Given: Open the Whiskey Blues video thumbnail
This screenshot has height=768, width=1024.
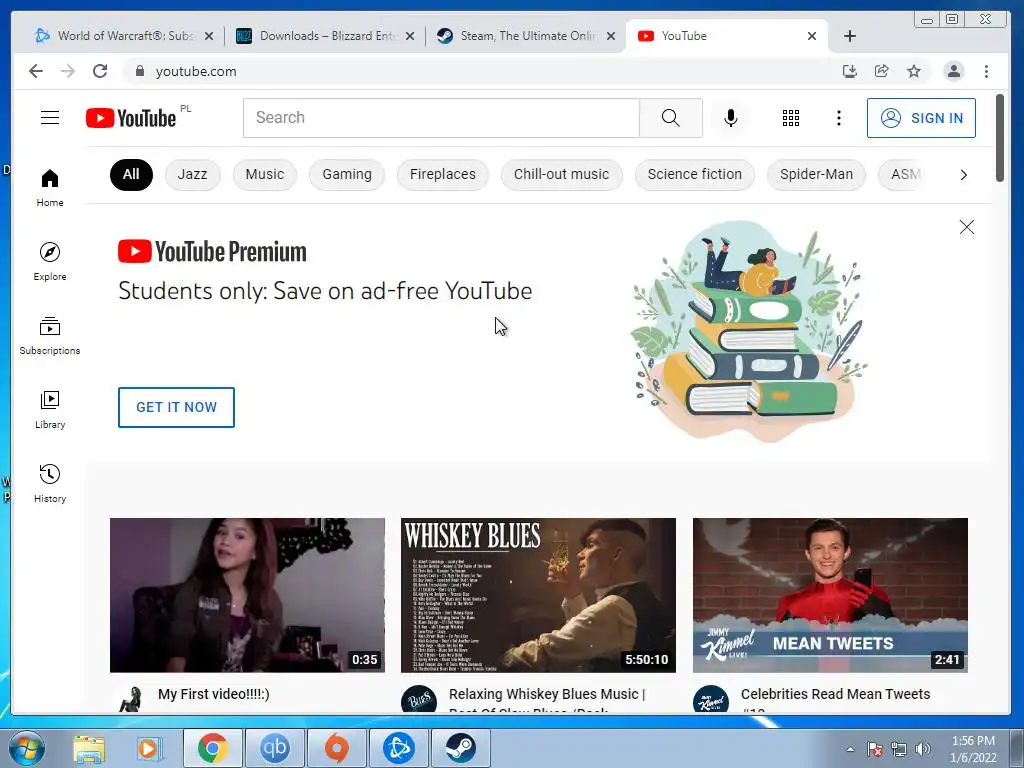Looking at the screenshot, I should point(538,595).
